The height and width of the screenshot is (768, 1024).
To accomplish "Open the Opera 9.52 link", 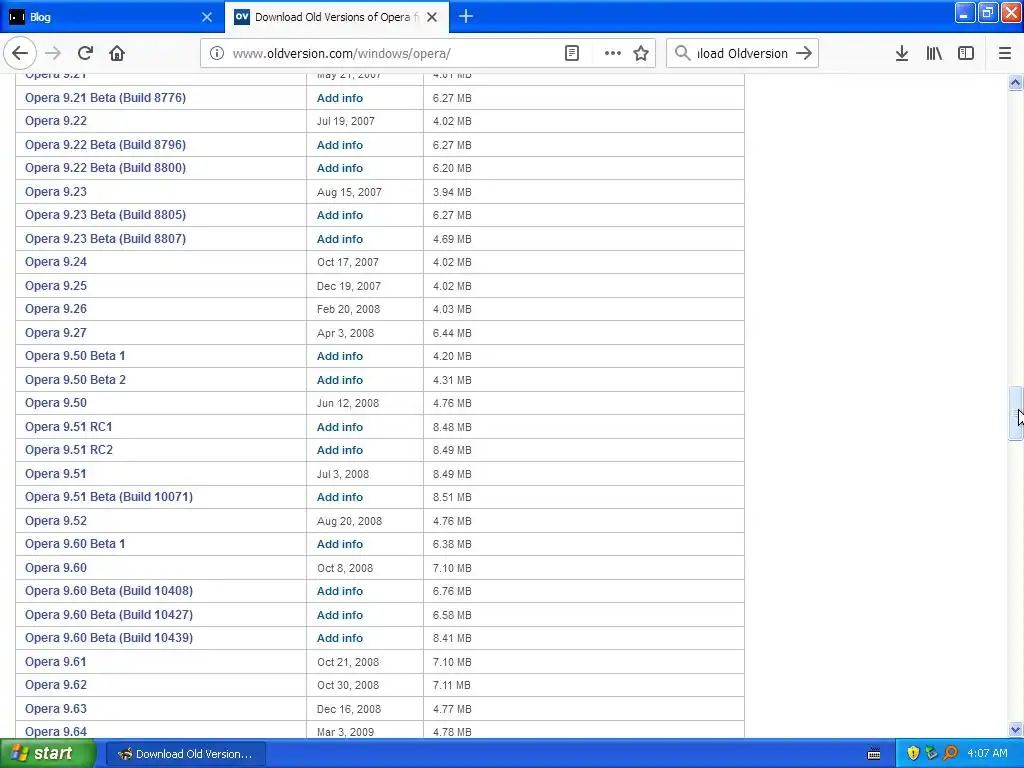I will (x=56, y=521).
